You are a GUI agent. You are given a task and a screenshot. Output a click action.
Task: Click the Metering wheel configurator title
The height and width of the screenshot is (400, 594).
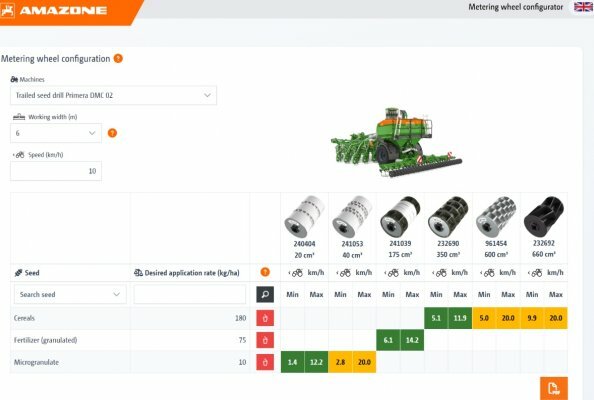point(516,7)
